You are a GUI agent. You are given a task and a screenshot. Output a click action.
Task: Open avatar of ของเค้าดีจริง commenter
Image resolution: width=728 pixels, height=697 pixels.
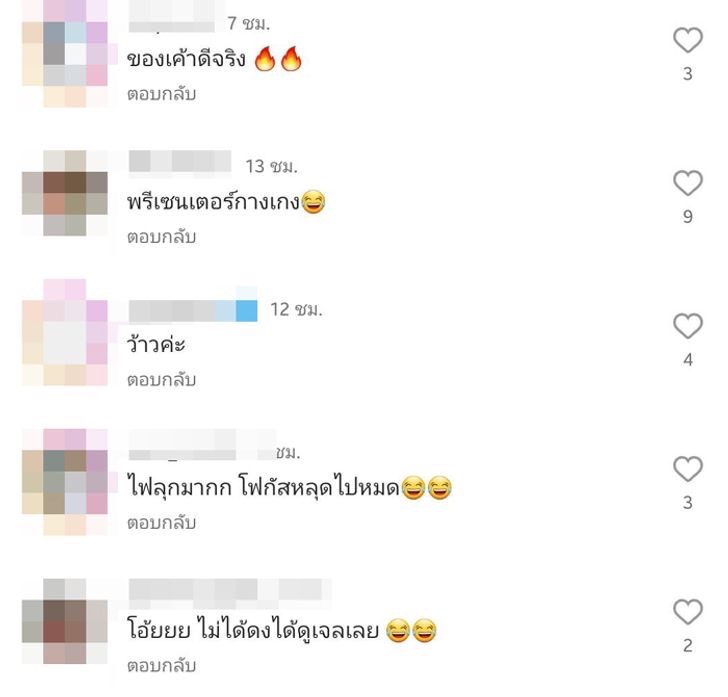coord(65,53)
